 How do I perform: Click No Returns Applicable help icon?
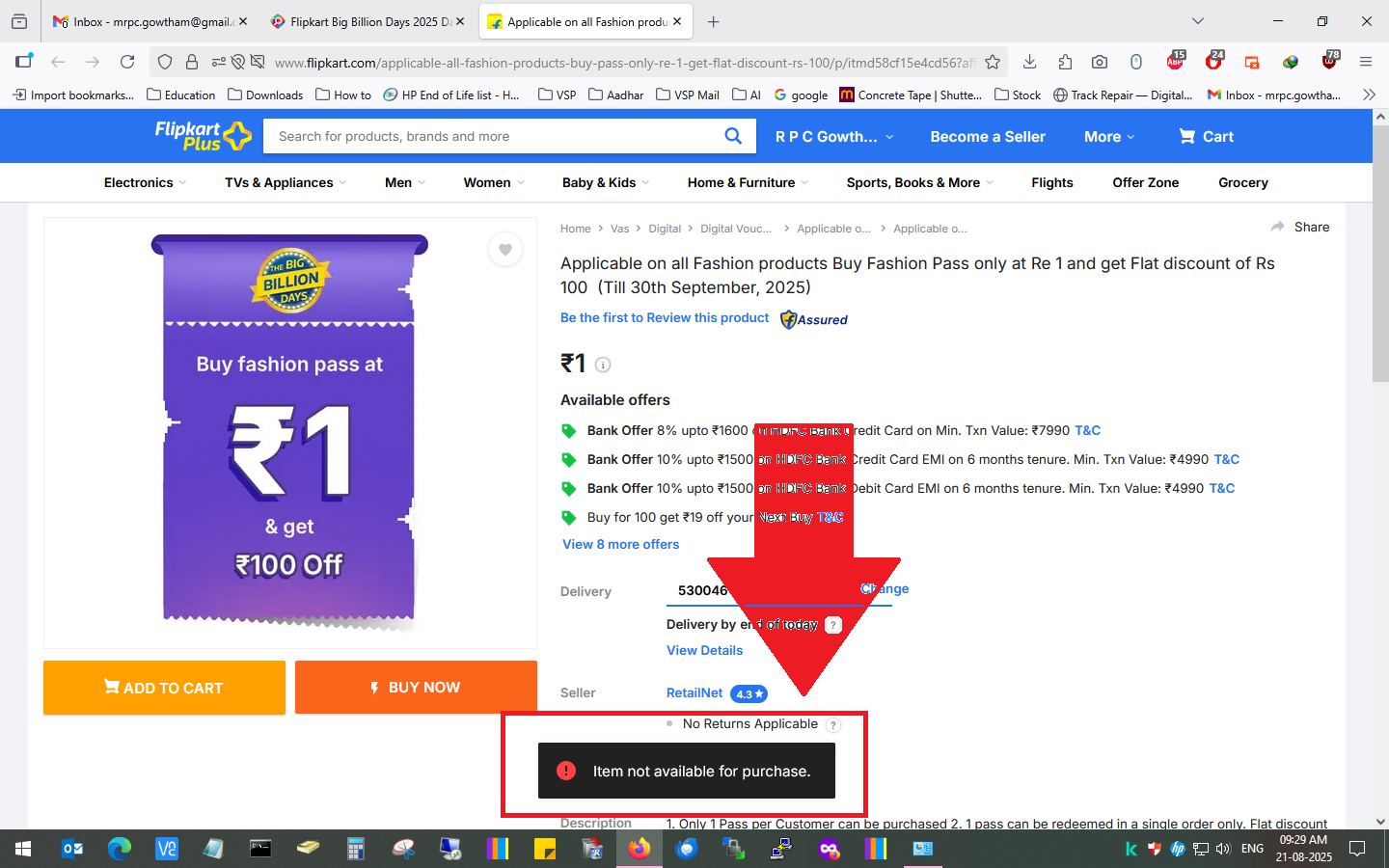(x=833, y=725)
